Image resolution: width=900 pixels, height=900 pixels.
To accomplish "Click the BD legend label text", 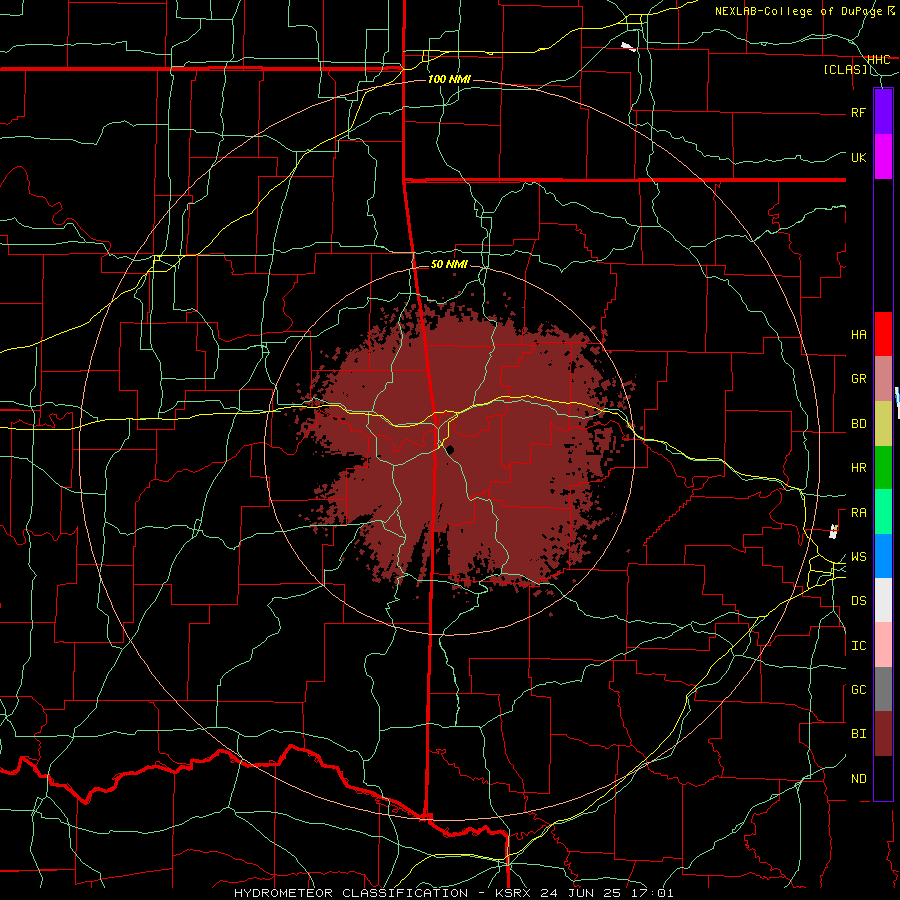I will (x=858, y=424).
